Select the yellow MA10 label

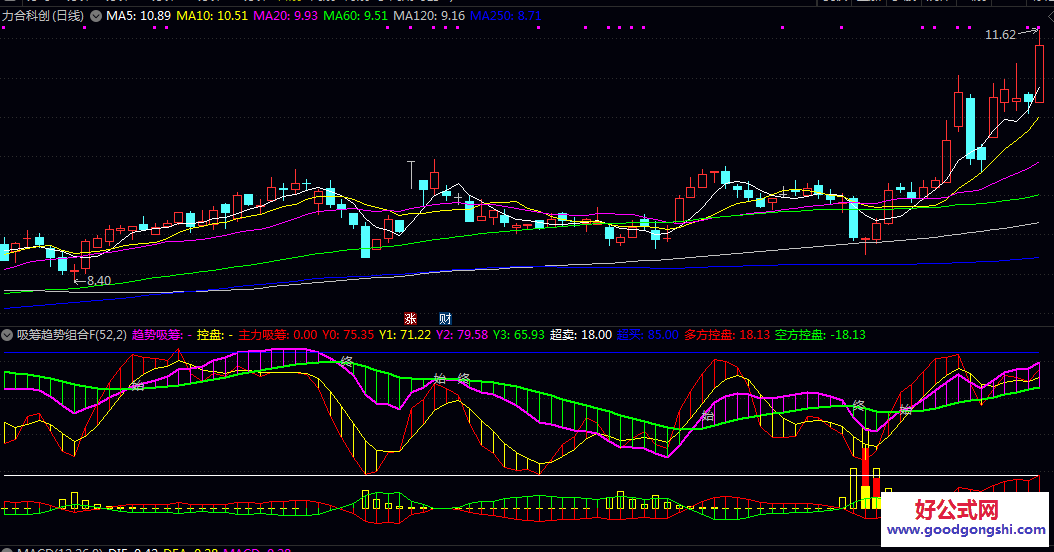coord(212,16)
